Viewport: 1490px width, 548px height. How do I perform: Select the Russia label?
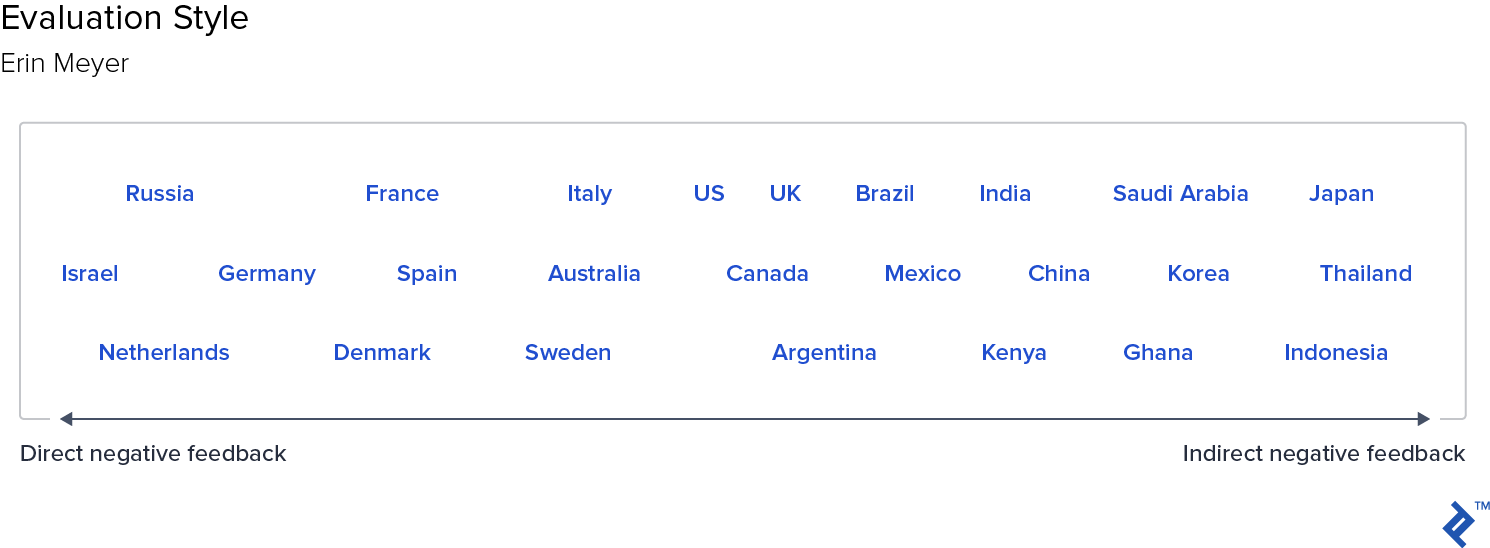(x=160, y=194)
